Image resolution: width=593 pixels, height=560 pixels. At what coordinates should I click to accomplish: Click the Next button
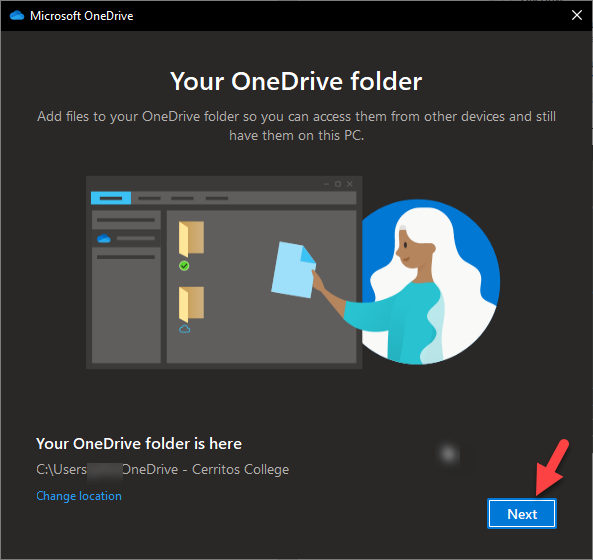click(x=522, y=513)
